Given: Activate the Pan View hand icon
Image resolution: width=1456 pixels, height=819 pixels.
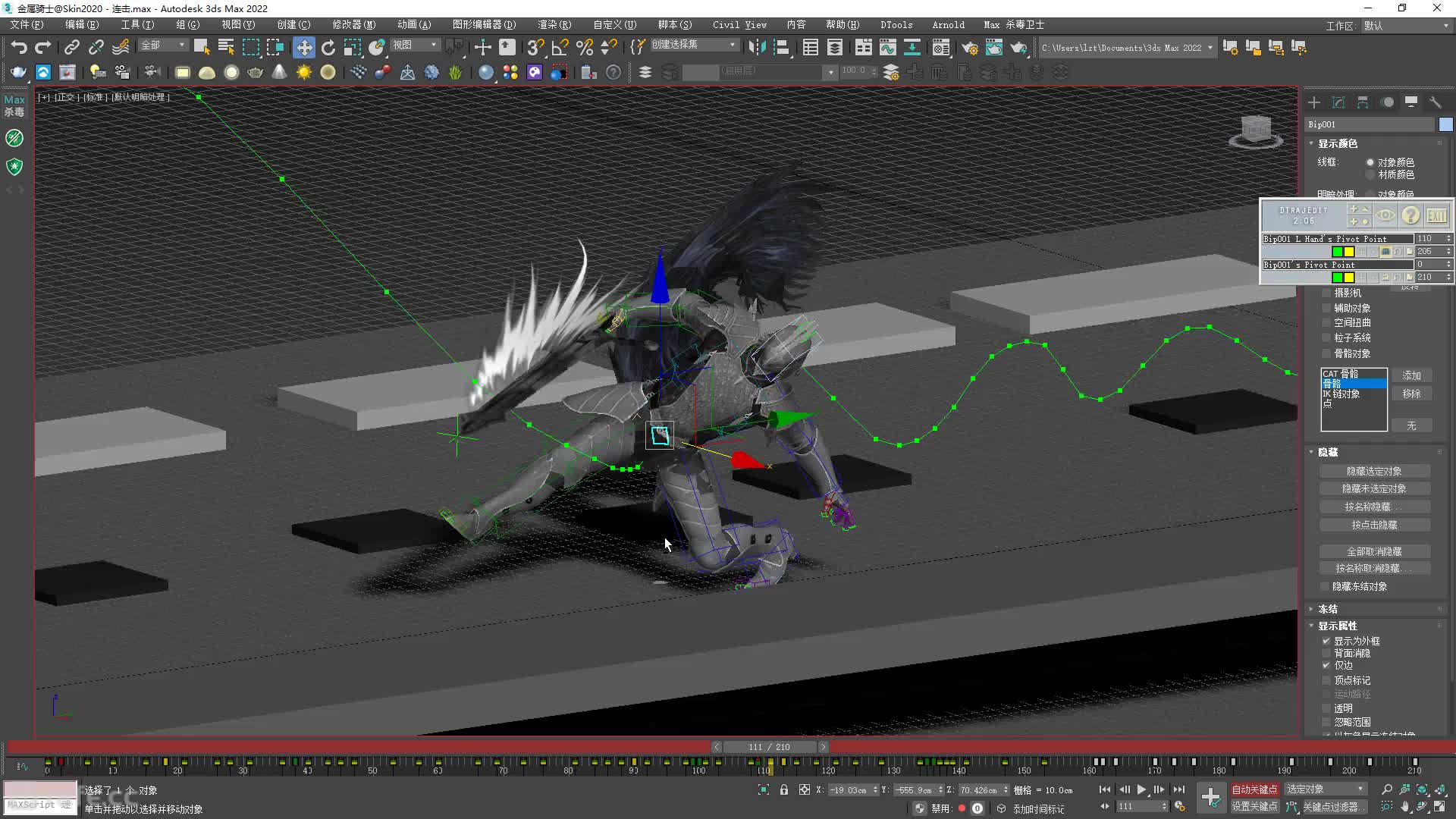Looking at the screenshot, I should 1405,806.
